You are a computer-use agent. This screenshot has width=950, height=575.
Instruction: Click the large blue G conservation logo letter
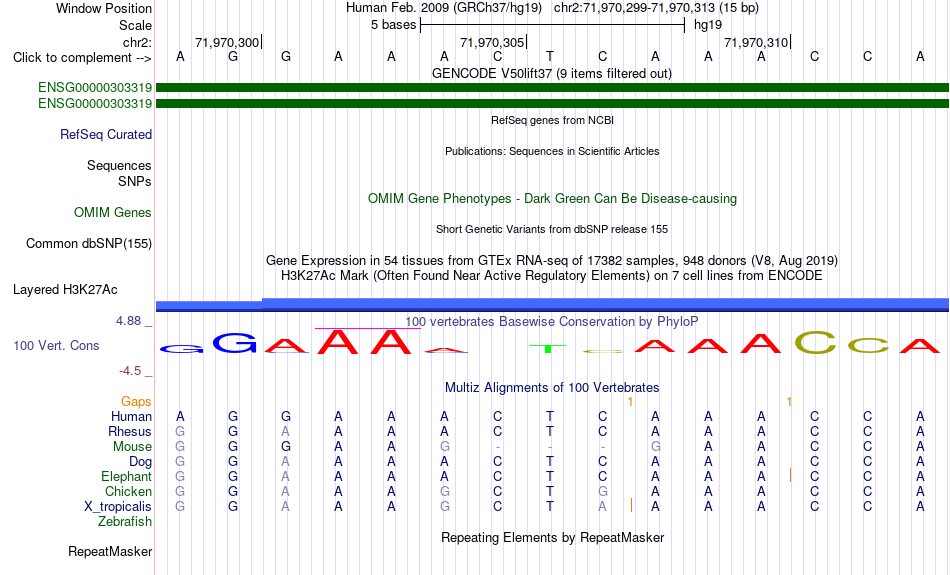point(234,343)
